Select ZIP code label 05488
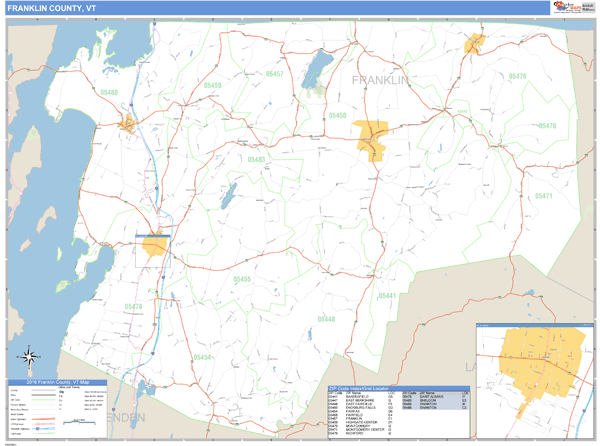This screenshot has width=600, height=446. click(109, 93)
